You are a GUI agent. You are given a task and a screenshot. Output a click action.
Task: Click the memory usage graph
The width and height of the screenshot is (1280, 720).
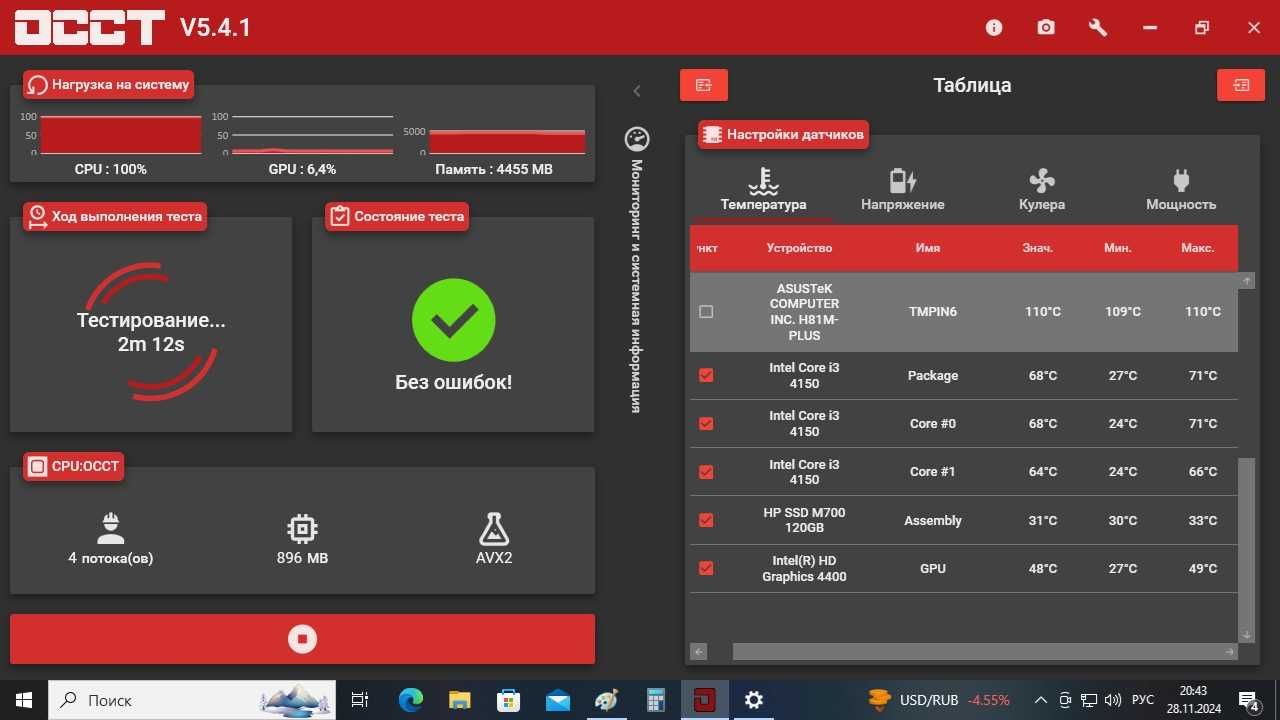(508, 141)
